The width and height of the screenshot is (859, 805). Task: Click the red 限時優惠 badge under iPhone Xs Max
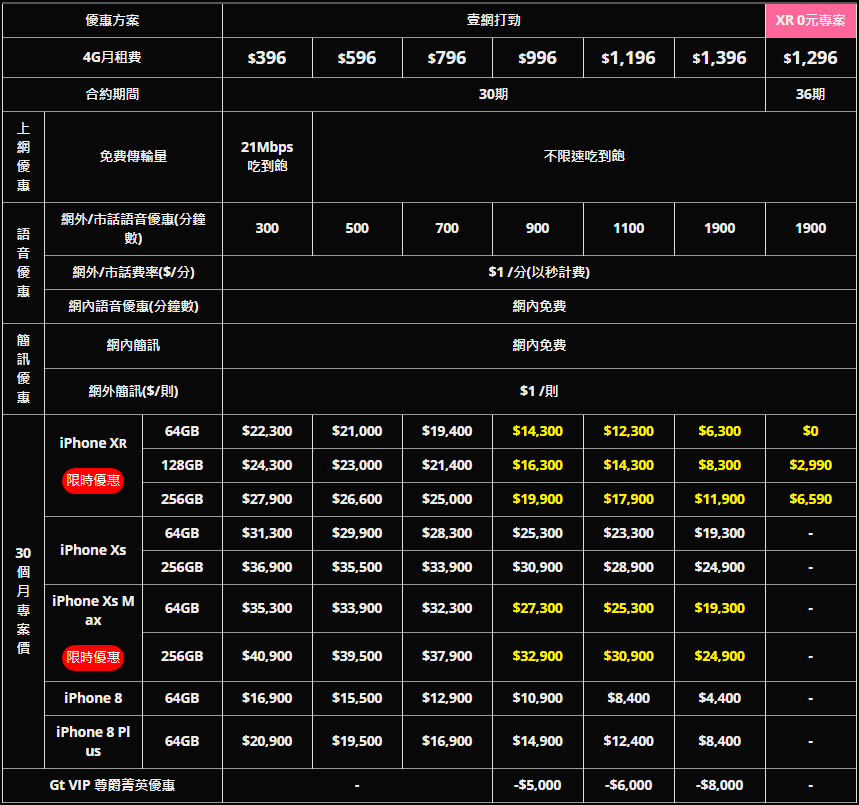pos(93,657)
